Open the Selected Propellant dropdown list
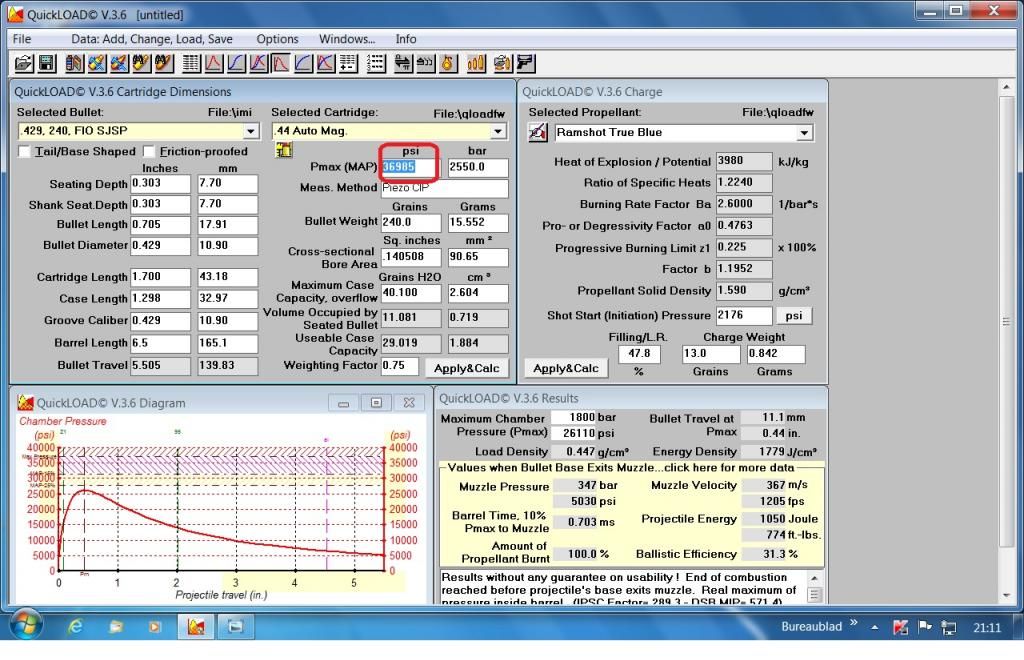The image size is (1024, 660). [x=803, y=132]
